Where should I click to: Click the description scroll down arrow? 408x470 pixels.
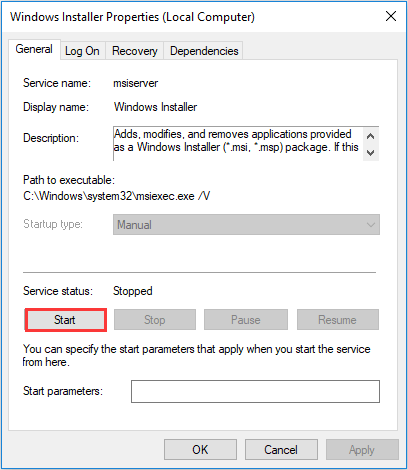click(x=370, y=152)
